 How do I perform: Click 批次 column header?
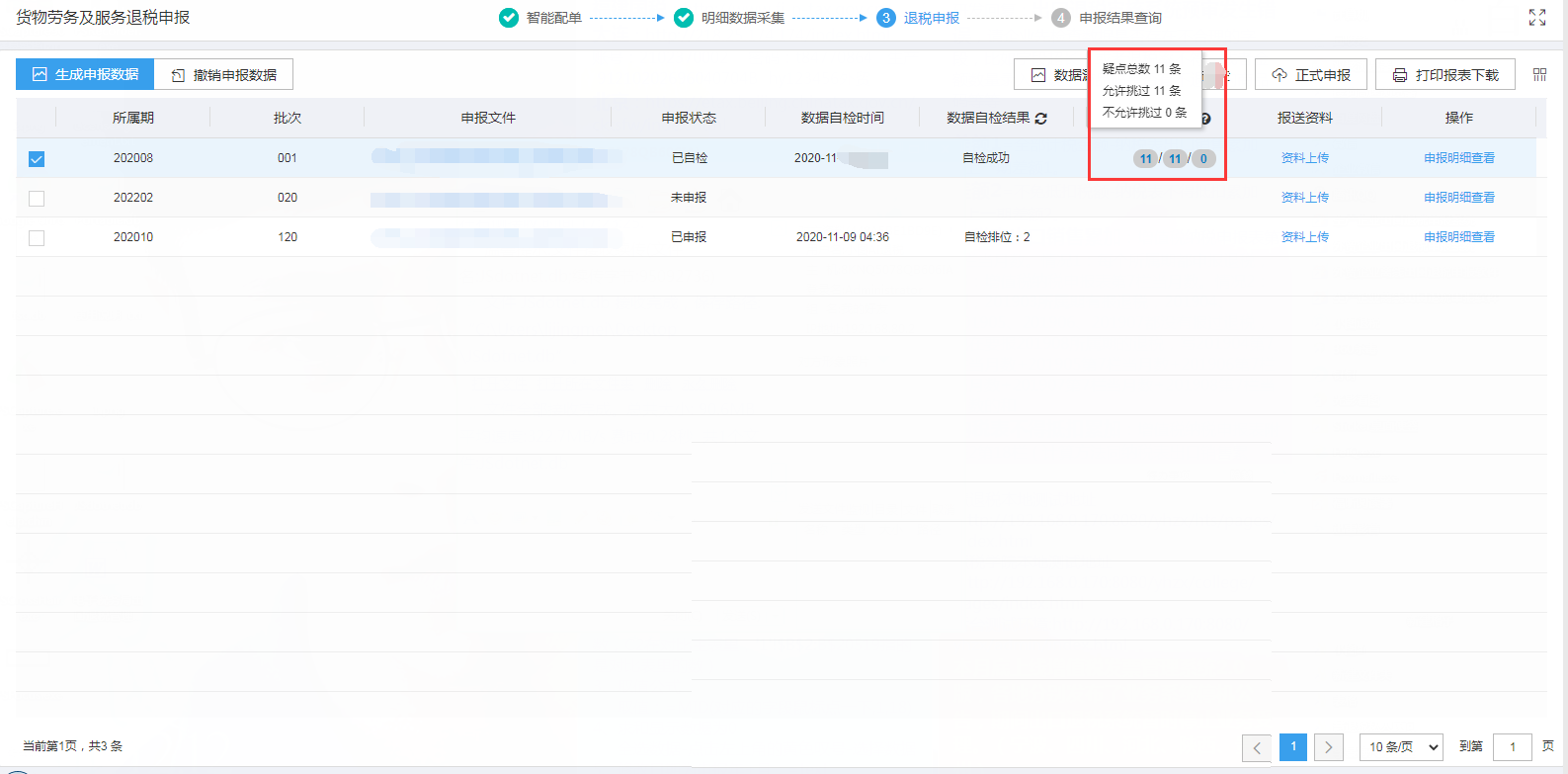[x=288, y=118]
